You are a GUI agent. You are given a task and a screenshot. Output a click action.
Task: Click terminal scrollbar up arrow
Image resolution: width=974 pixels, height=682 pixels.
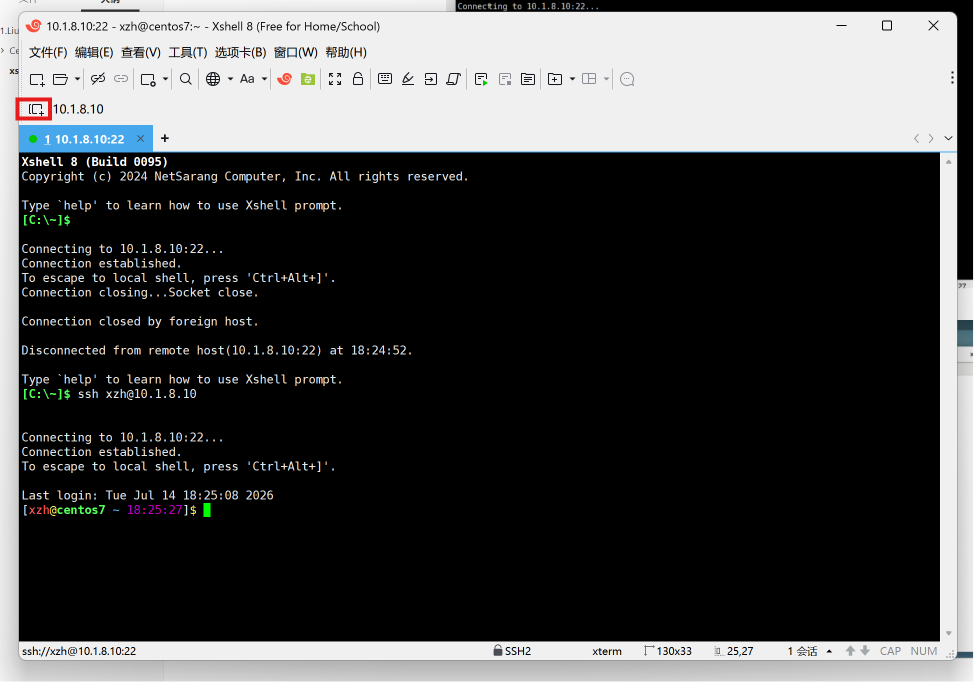pyautogui.click(x=949, y=161)
